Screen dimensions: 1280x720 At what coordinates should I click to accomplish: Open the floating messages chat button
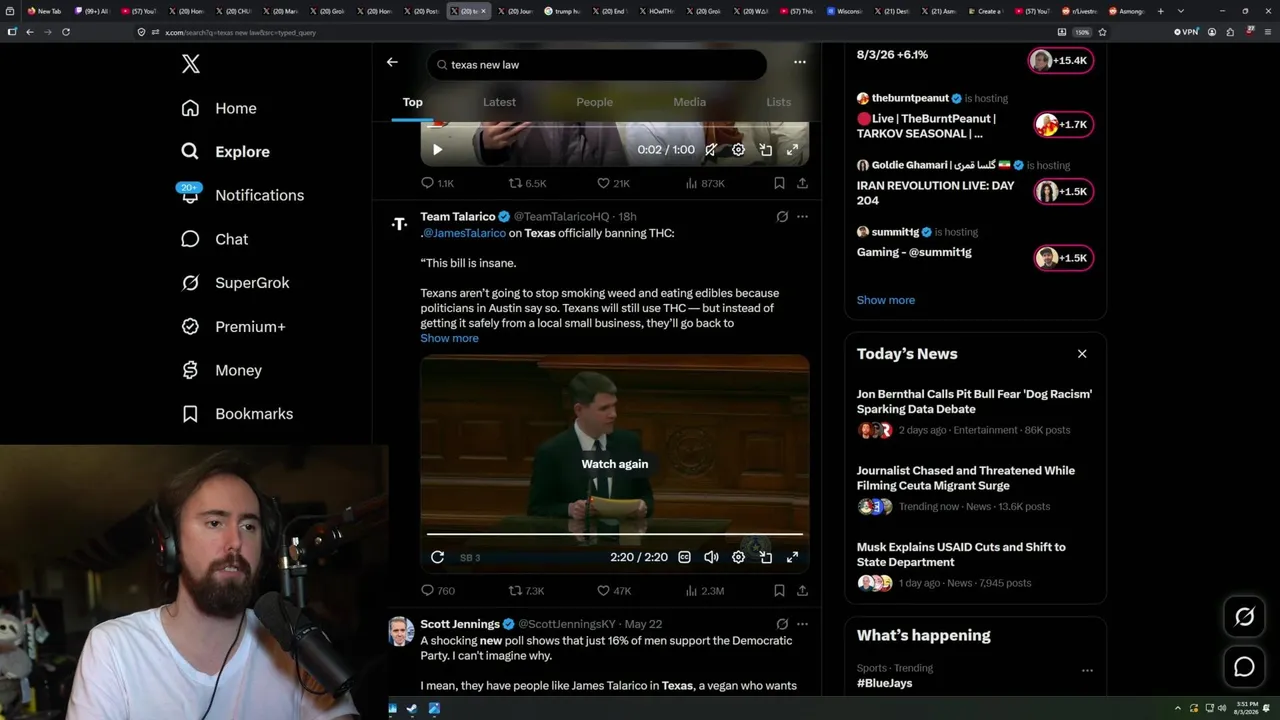pos(1244,667)
